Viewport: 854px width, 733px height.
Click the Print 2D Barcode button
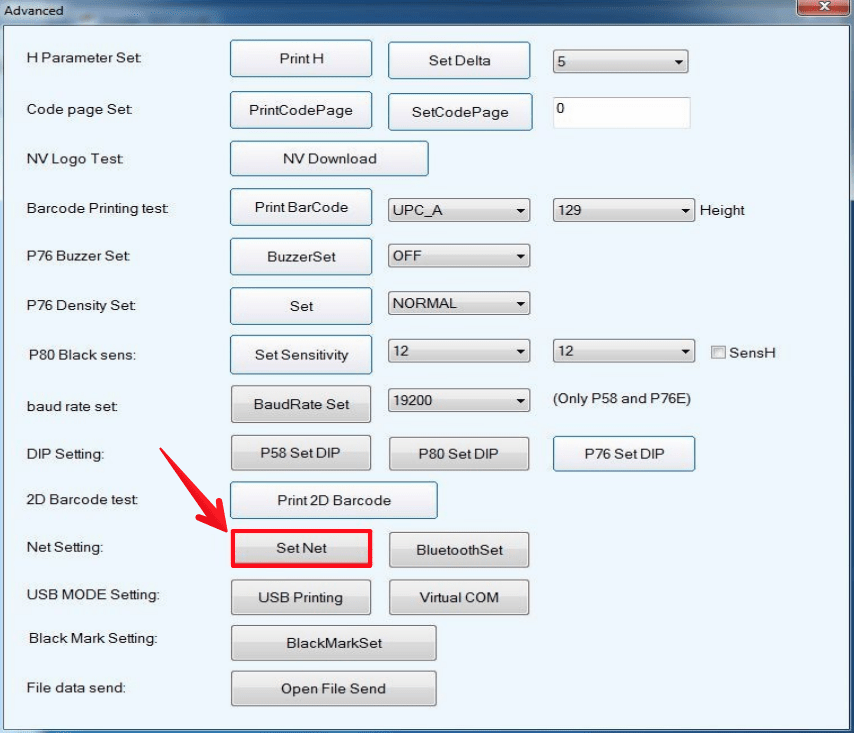click(x=334, y=500)
